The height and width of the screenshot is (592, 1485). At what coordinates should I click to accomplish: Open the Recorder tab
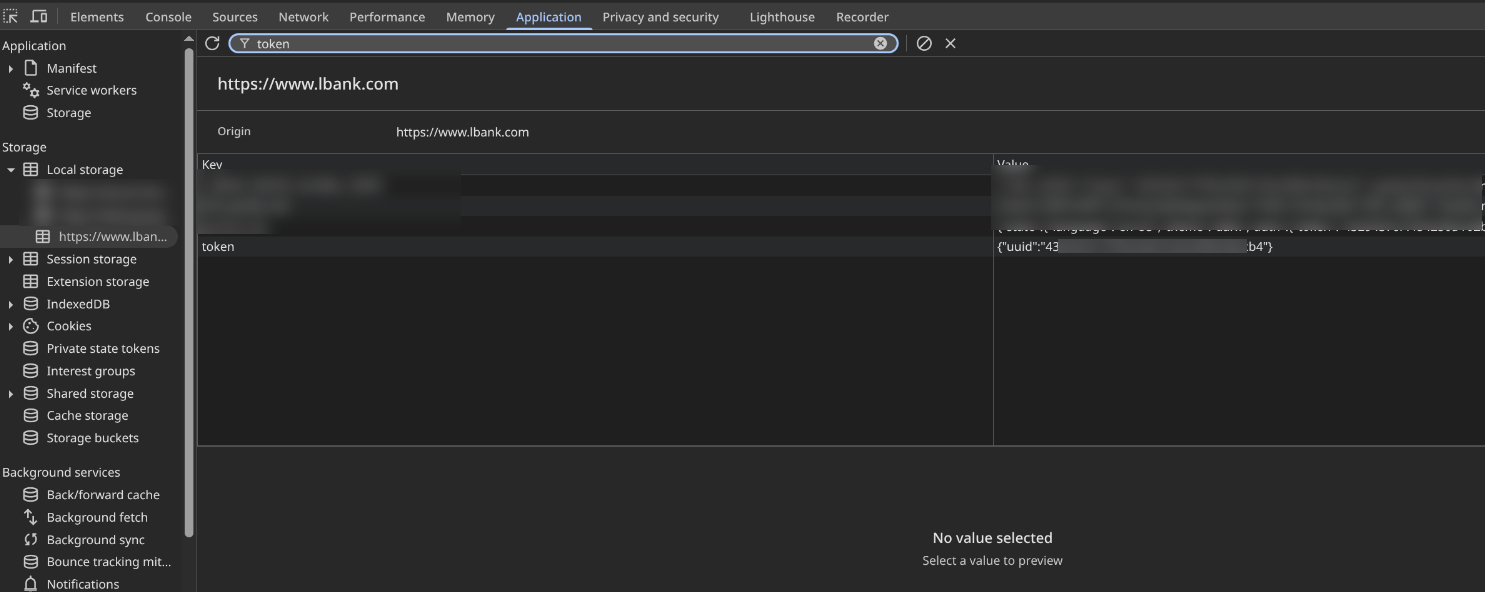(862, 17)
